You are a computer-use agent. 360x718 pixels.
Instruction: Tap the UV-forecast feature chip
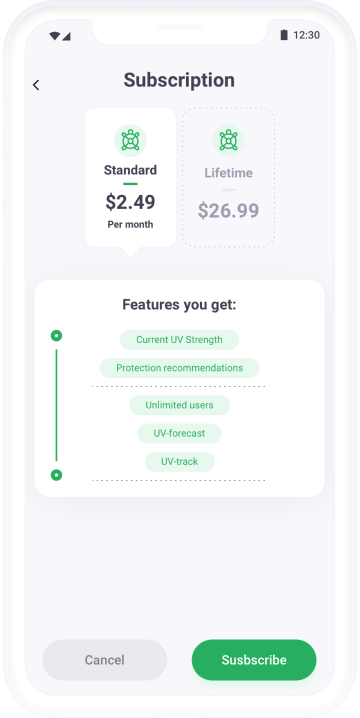coord(180,433)
